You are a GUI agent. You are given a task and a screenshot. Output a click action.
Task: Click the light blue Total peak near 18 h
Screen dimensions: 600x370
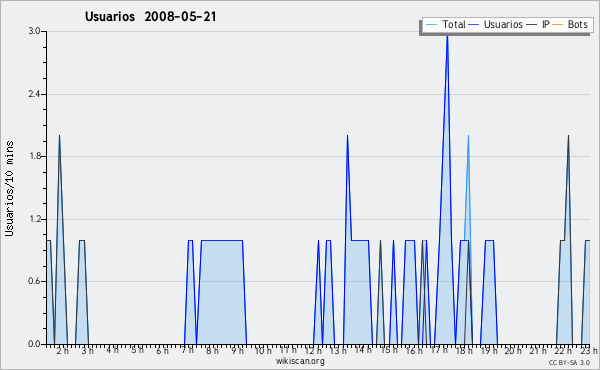[468, 136]
